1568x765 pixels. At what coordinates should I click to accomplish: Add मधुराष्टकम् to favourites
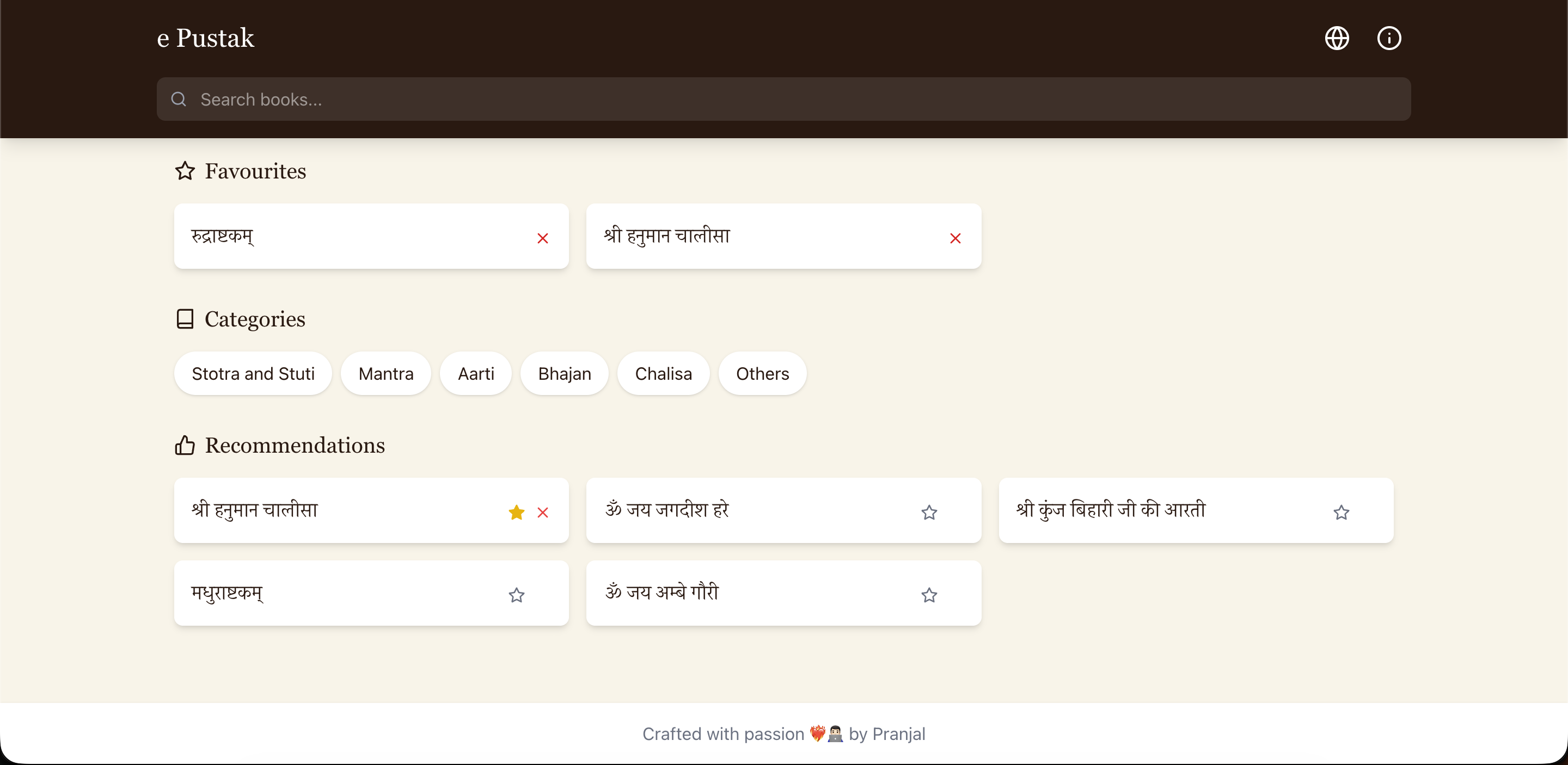tap(516, 595)
